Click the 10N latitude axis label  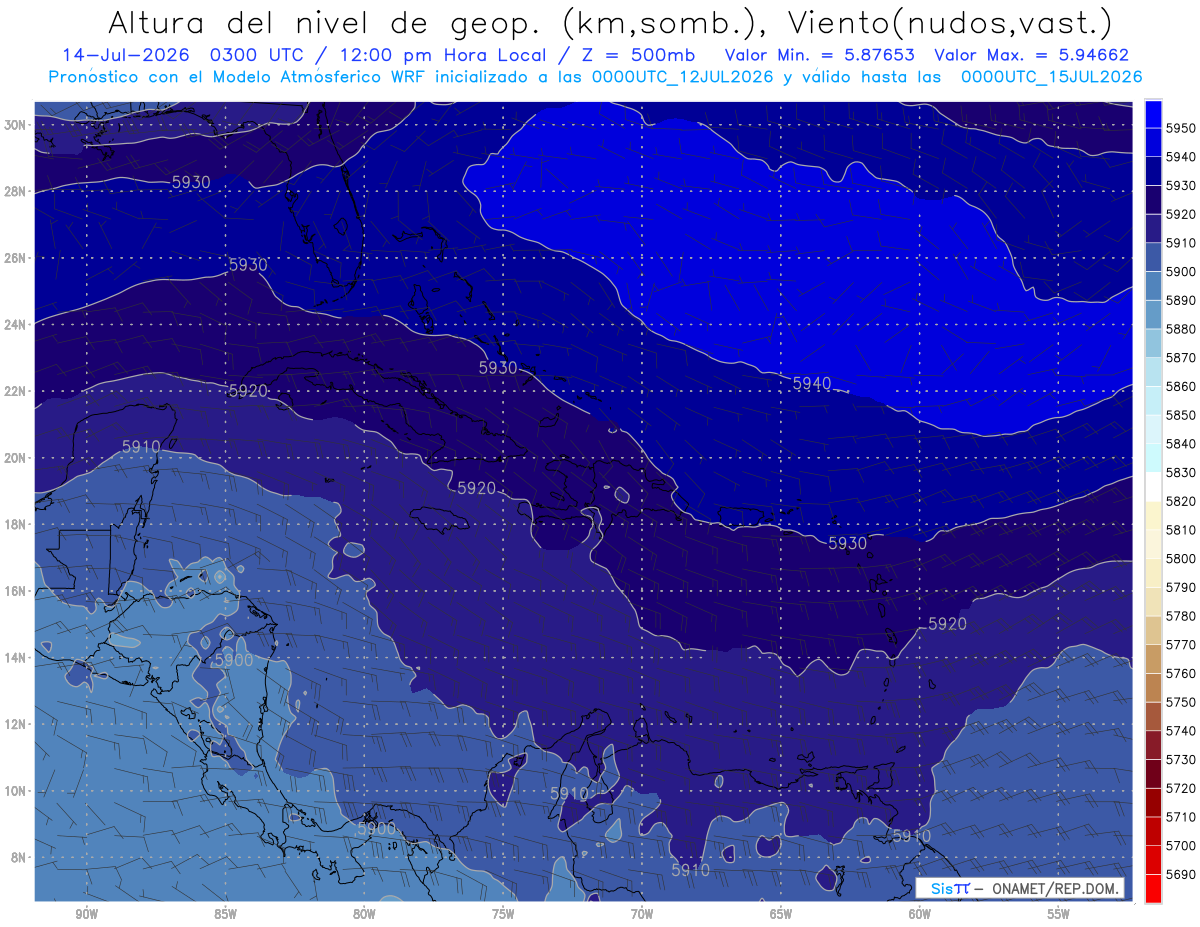[x=14, y=791]
